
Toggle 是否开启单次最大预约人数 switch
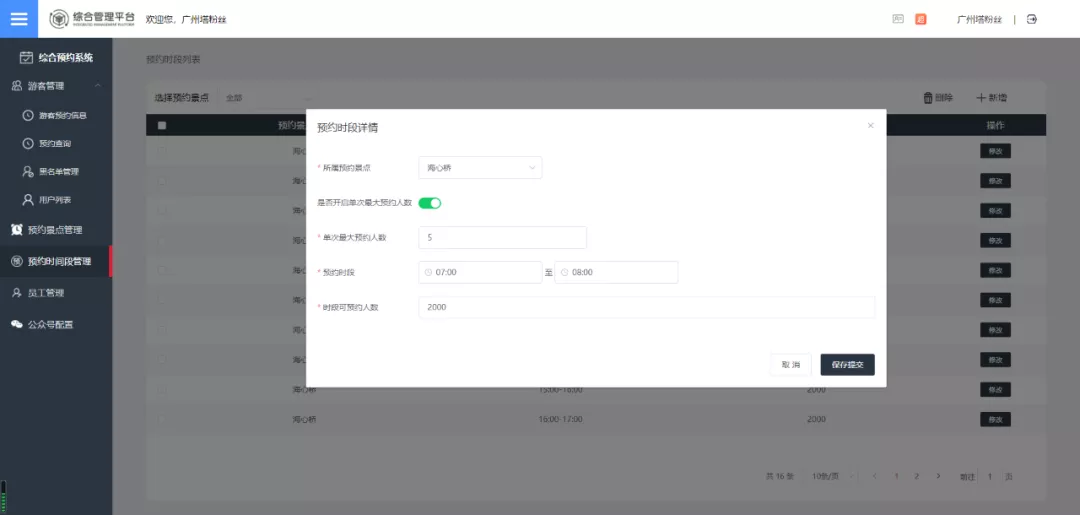(430, 203)
